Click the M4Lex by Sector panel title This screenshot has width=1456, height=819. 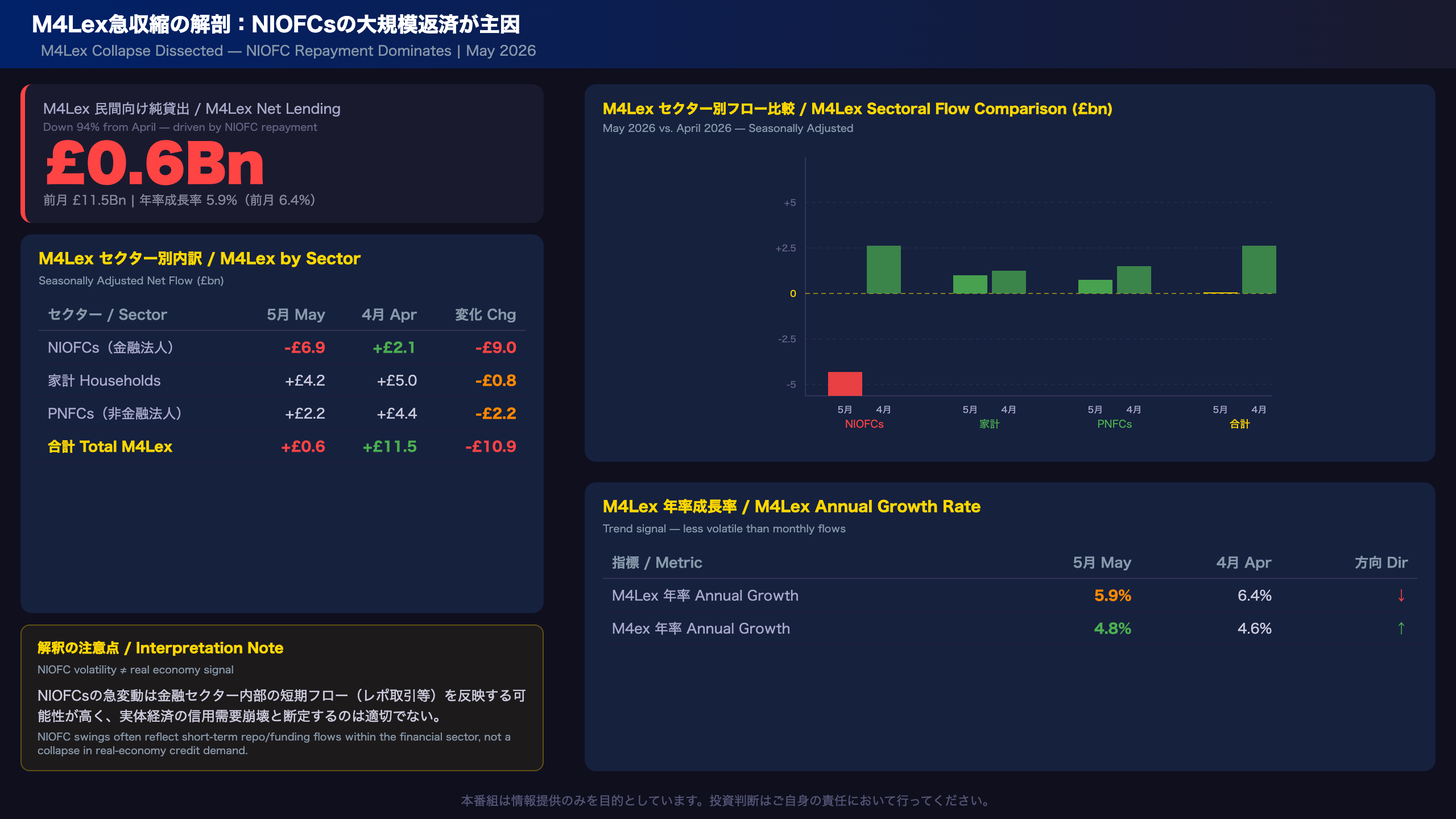point(200,258)
